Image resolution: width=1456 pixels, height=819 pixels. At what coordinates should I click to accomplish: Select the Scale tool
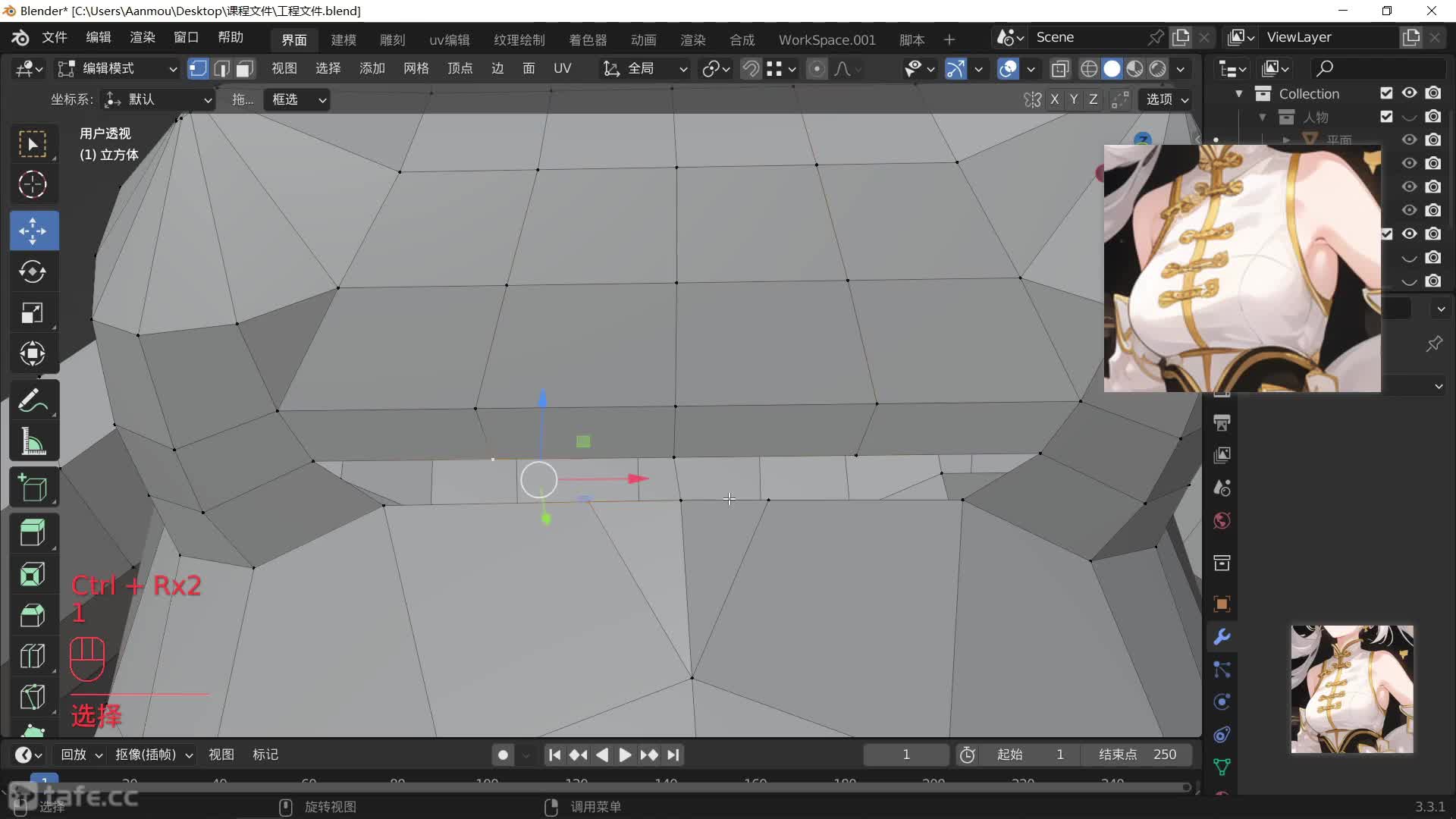pos(33,312)
